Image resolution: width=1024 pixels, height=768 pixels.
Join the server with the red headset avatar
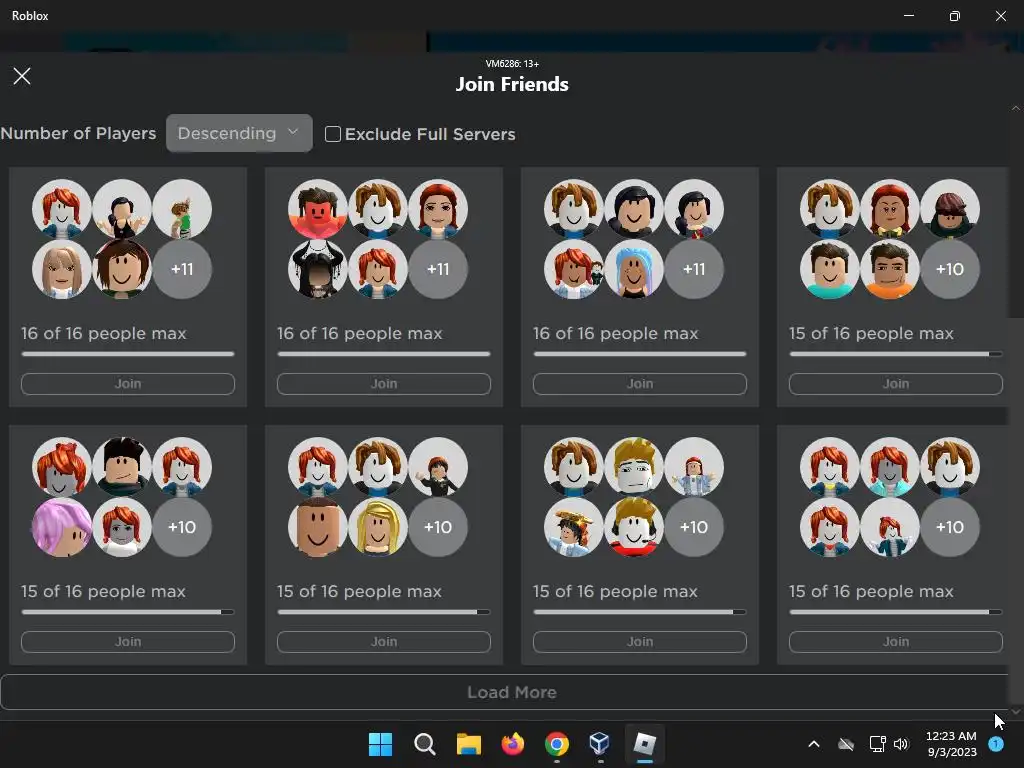pyautogui.click(x=640, y=642)
